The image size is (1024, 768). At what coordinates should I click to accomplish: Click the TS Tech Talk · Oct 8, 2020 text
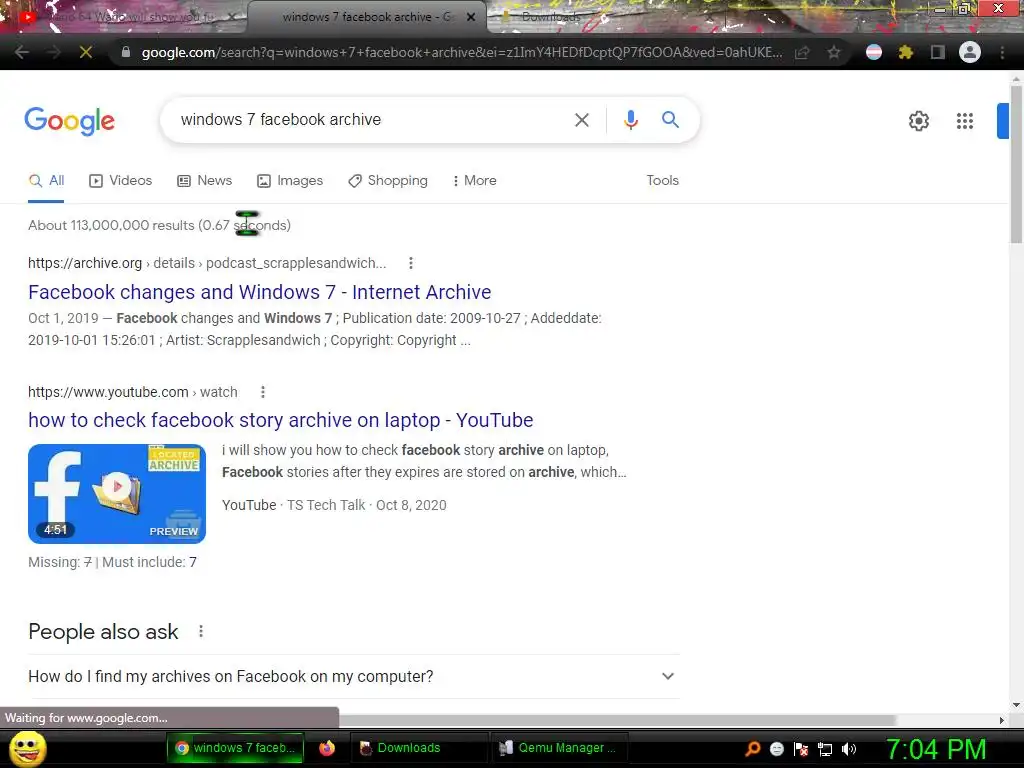tap(367, 505)
